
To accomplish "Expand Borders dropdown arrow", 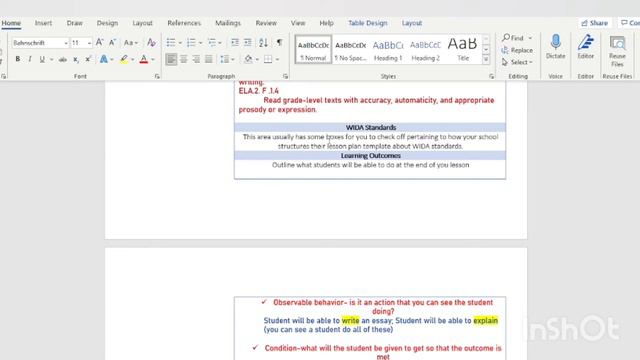I will (277, 60).
